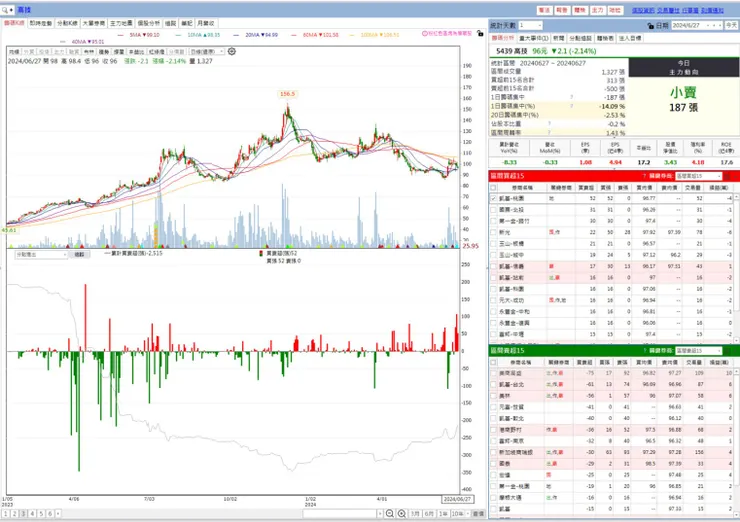Click the lock icon beside 日期 label
The height and width of the screenshot is (522, 740).
(x=650, y=25)
